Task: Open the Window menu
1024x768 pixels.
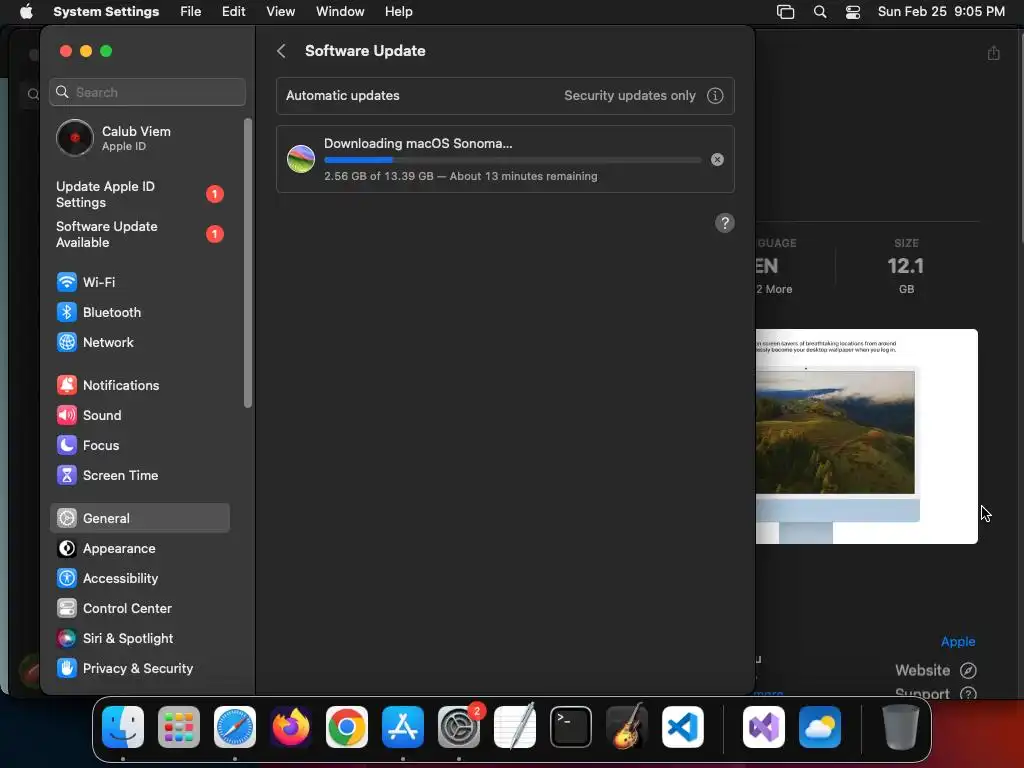Action: pos(340,12)
